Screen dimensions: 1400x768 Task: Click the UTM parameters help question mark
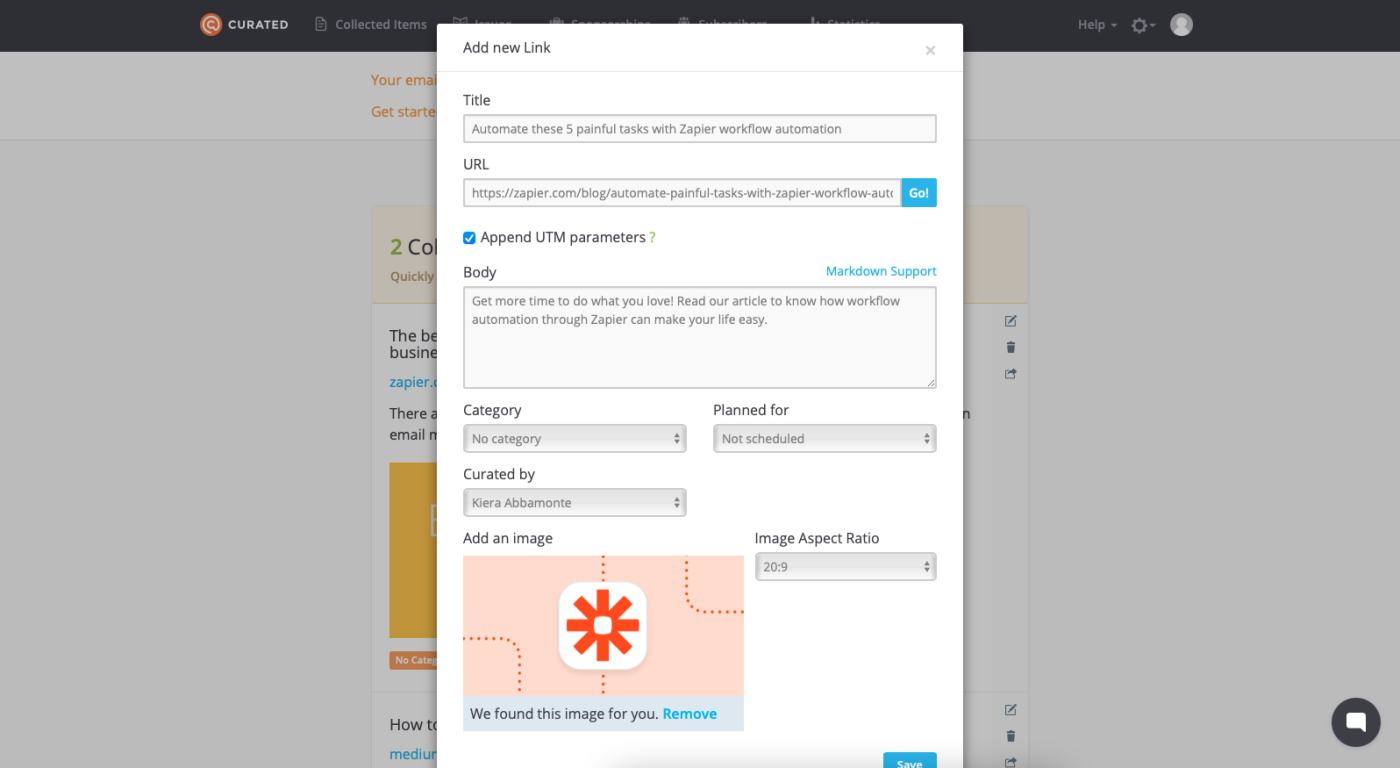652,238
